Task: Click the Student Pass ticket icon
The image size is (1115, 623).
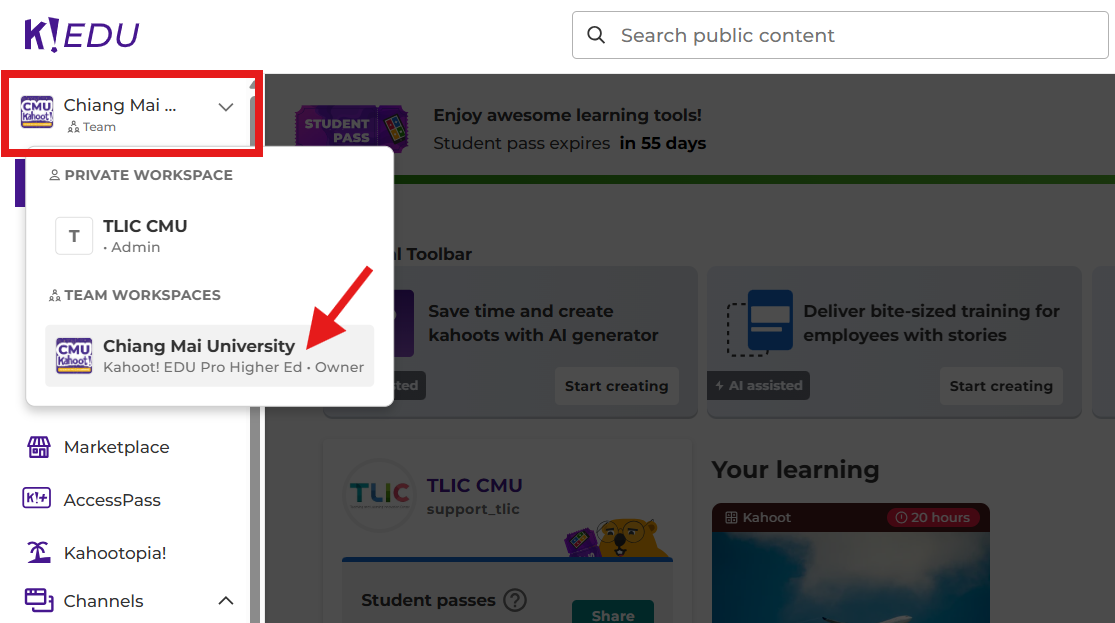Action: point(351,130)
